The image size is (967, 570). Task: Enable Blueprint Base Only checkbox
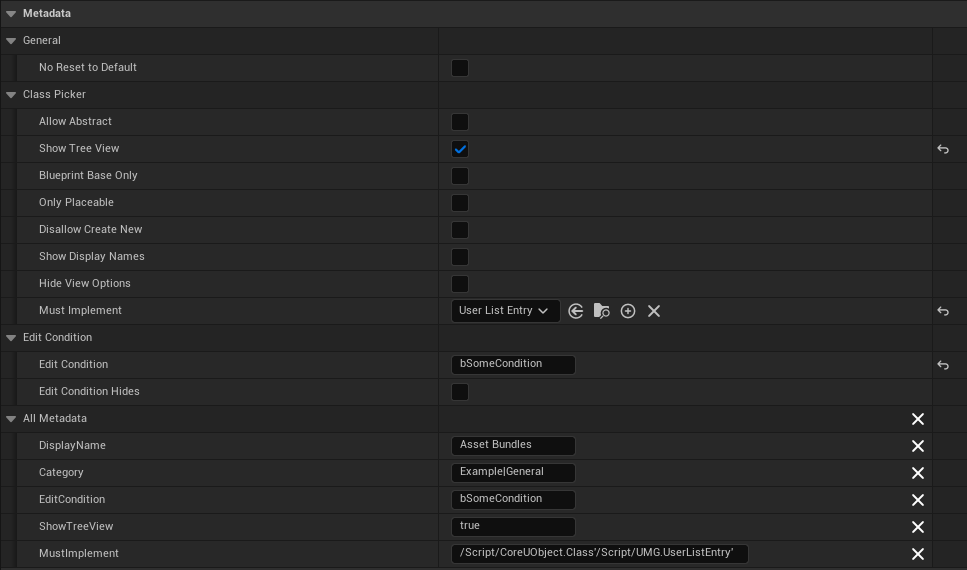pyautogui.click(x=459, y=176)
